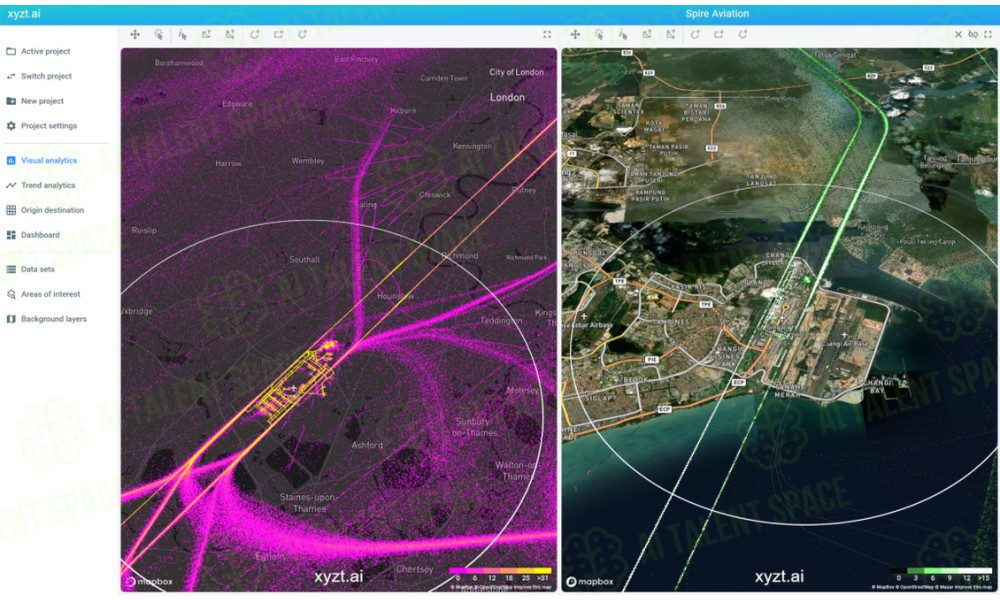
Task: Choose Switch project in sidebar
Action: coord(39,76)
